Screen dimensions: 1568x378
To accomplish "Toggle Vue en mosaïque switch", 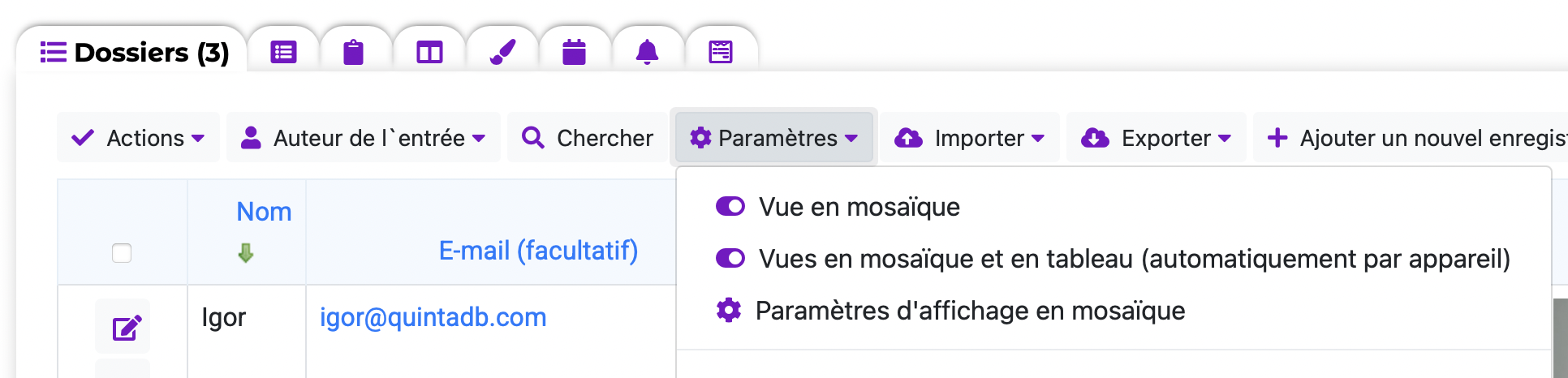I will [x=730, y=207].
